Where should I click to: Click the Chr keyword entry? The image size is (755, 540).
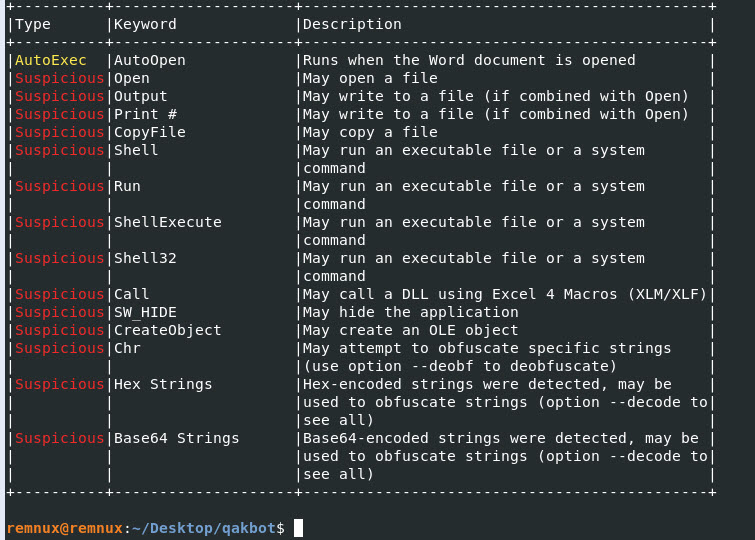(x=127, y=348)
